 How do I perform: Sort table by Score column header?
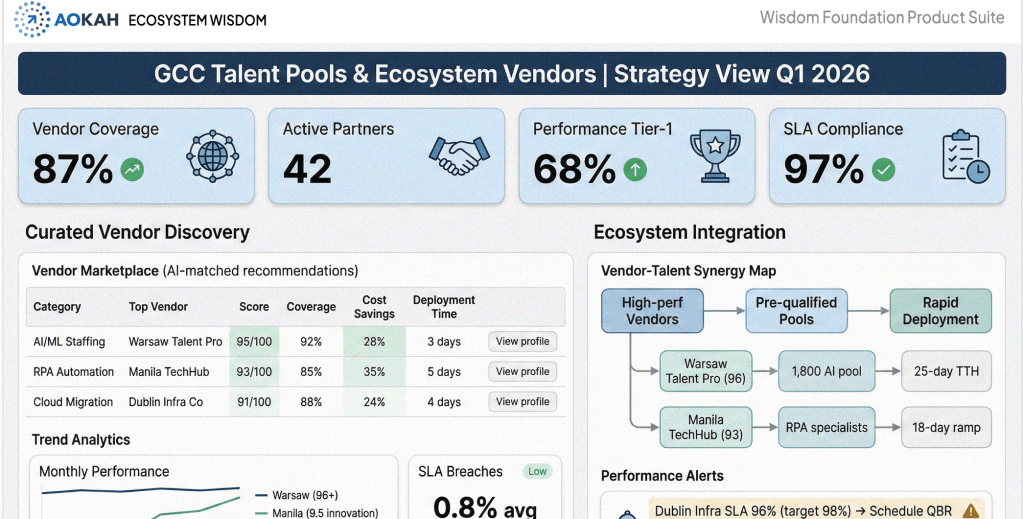pos(254,307)
